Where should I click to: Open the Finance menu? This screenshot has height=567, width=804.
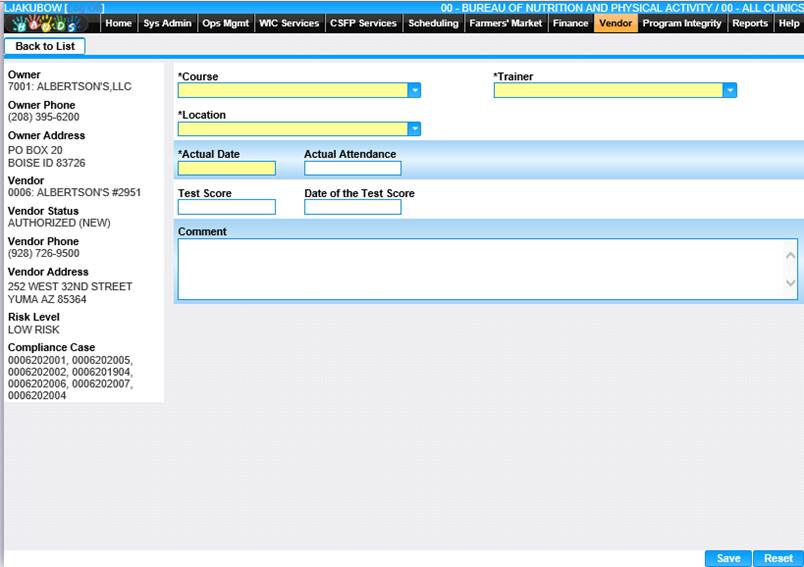(570, 23)
